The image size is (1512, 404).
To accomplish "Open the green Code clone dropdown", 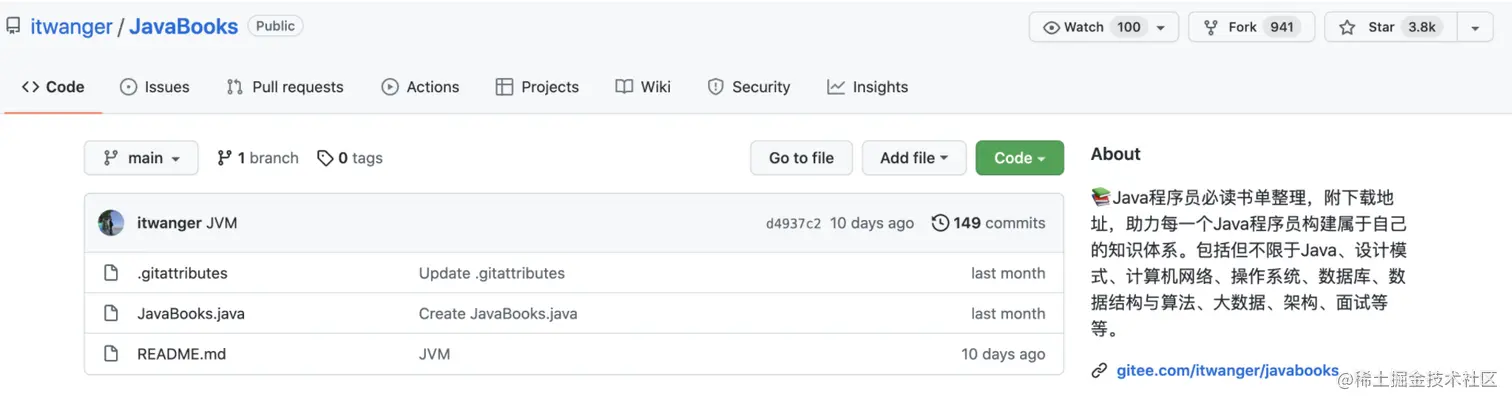I will tap(1019, 158).
